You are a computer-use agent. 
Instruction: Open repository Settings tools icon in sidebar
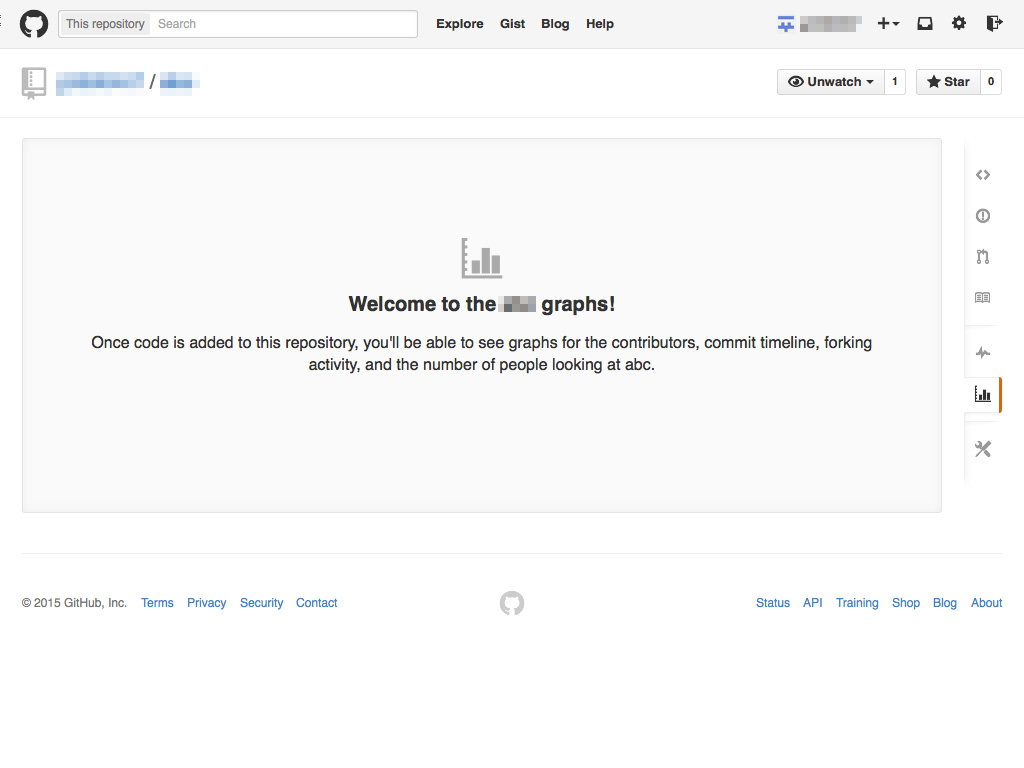point(982,449)
